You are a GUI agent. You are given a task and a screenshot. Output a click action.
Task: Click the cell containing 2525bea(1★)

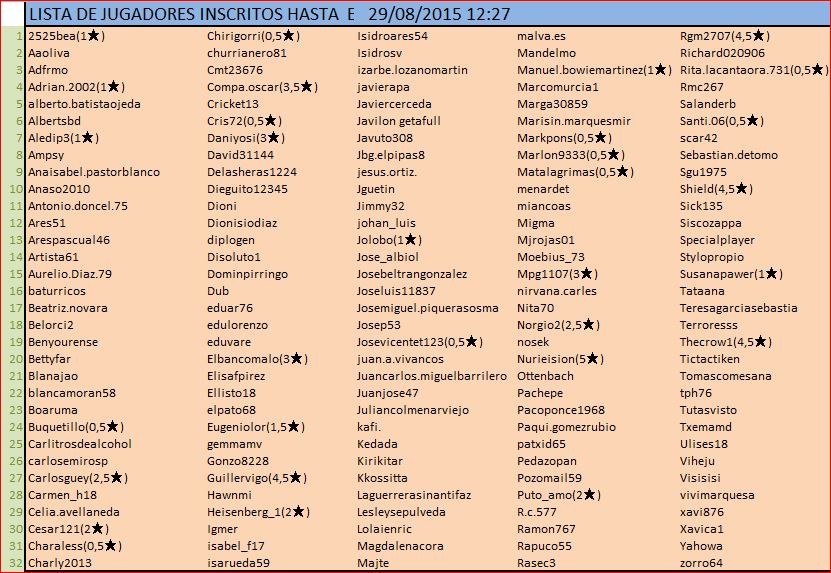click(68, 36)
